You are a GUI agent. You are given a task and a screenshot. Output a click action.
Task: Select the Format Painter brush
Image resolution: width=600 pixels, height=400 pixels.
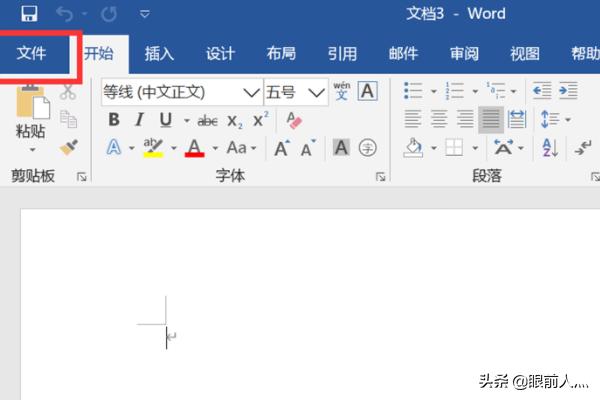[69, 147]
